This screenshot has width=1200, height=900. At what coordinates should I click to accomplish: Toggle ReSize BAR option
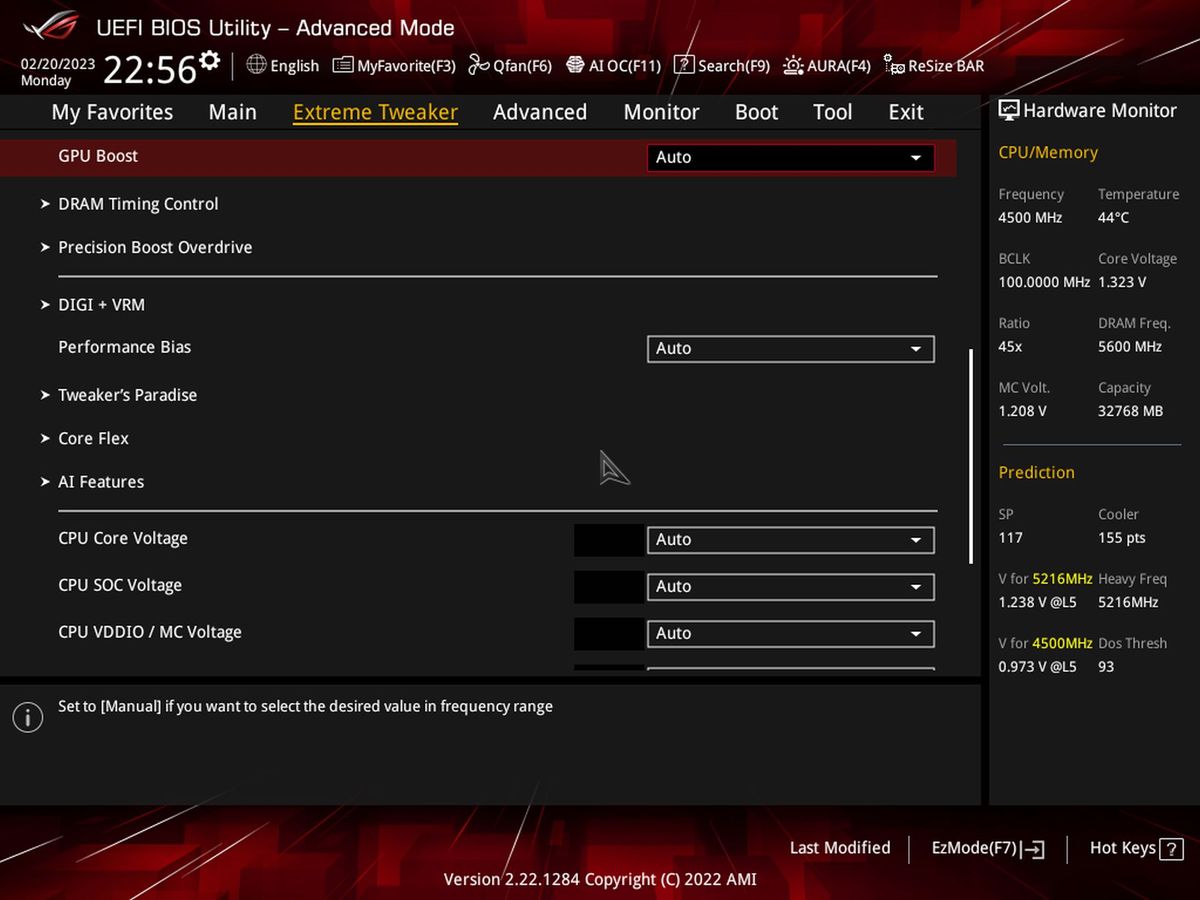pyautogui.click(x=934, y=66)
